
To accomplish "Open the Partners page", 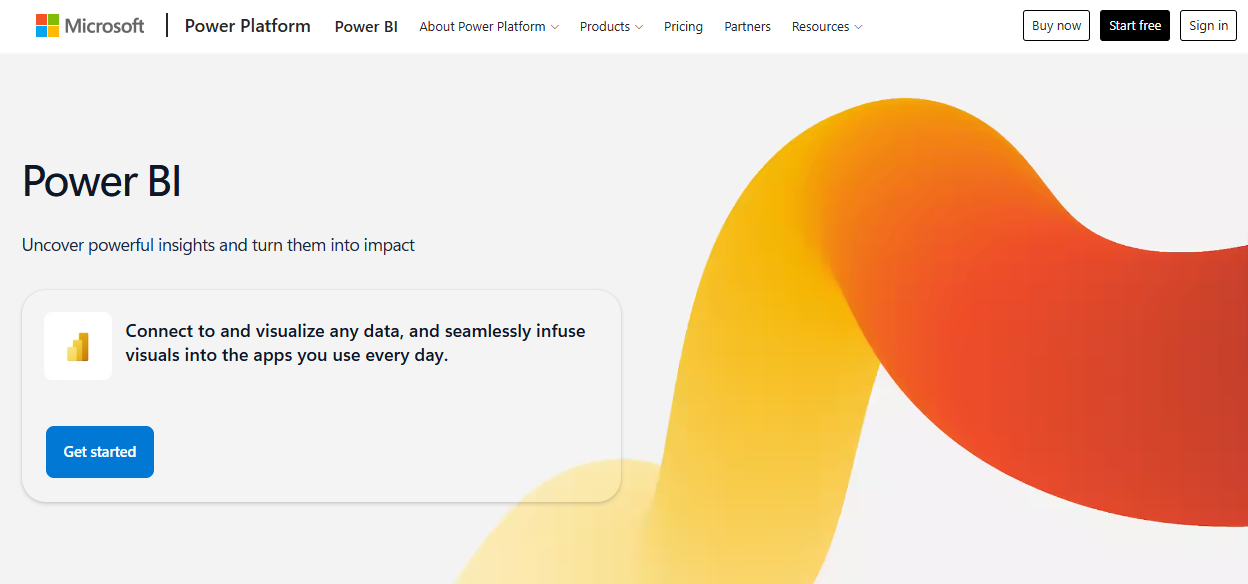I will (747, 27).
